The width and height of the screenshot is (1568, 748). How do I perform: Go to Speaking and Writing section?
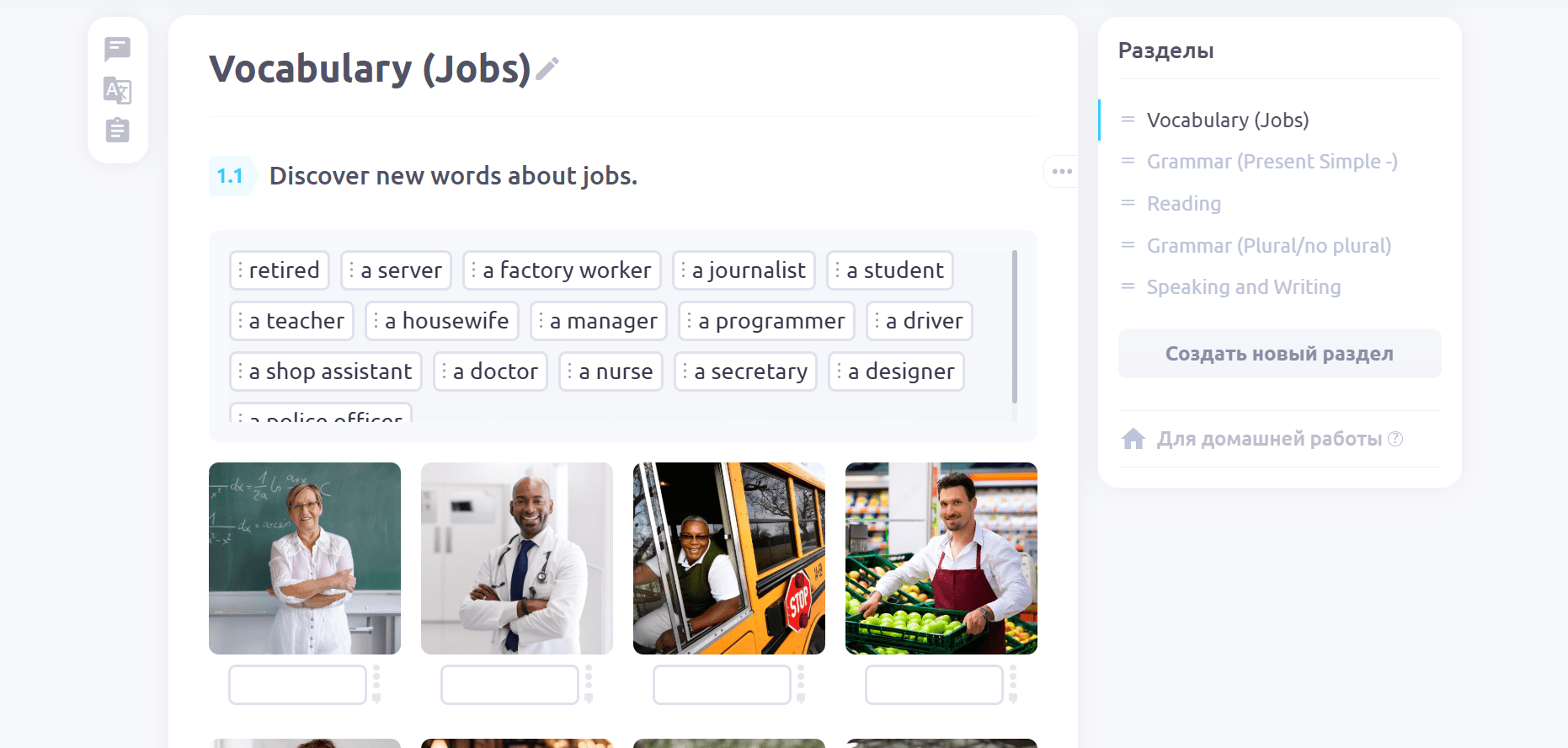click(1243, 287)
